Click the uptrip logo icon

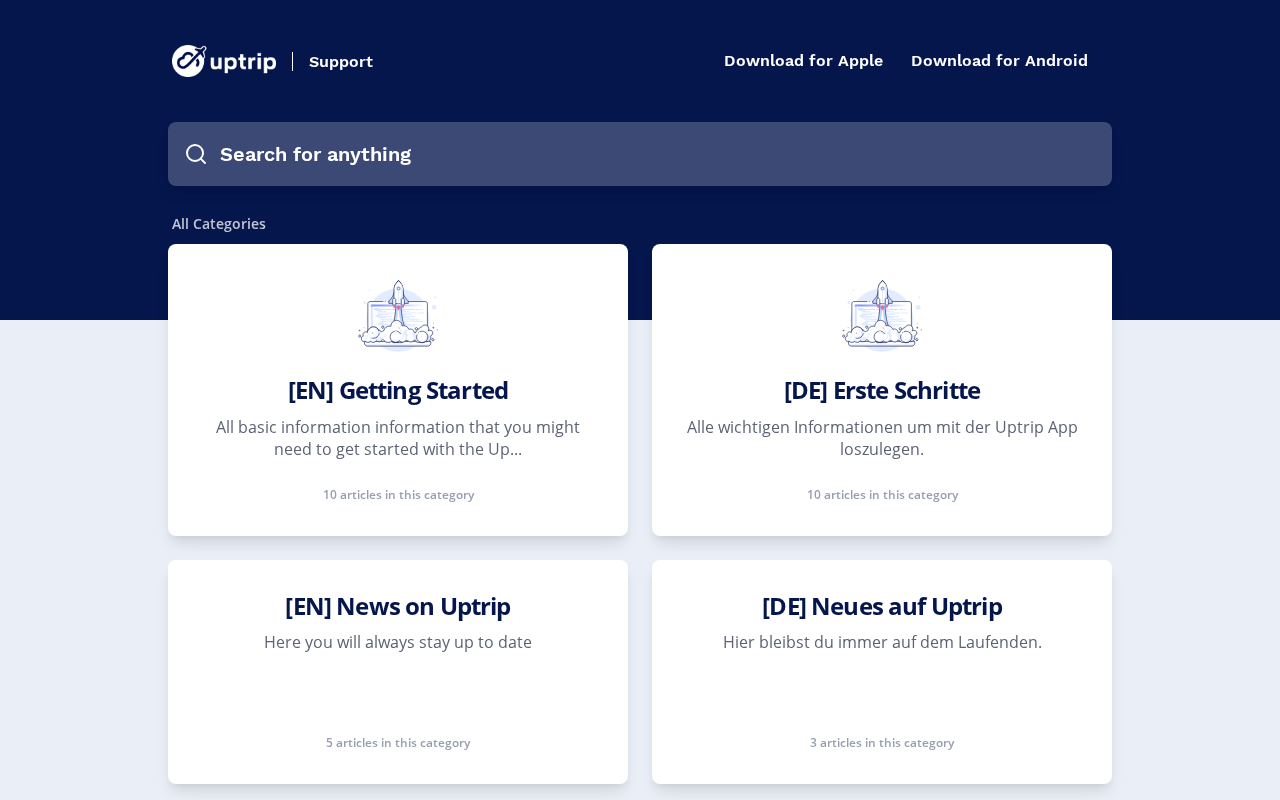pos(189,61)
